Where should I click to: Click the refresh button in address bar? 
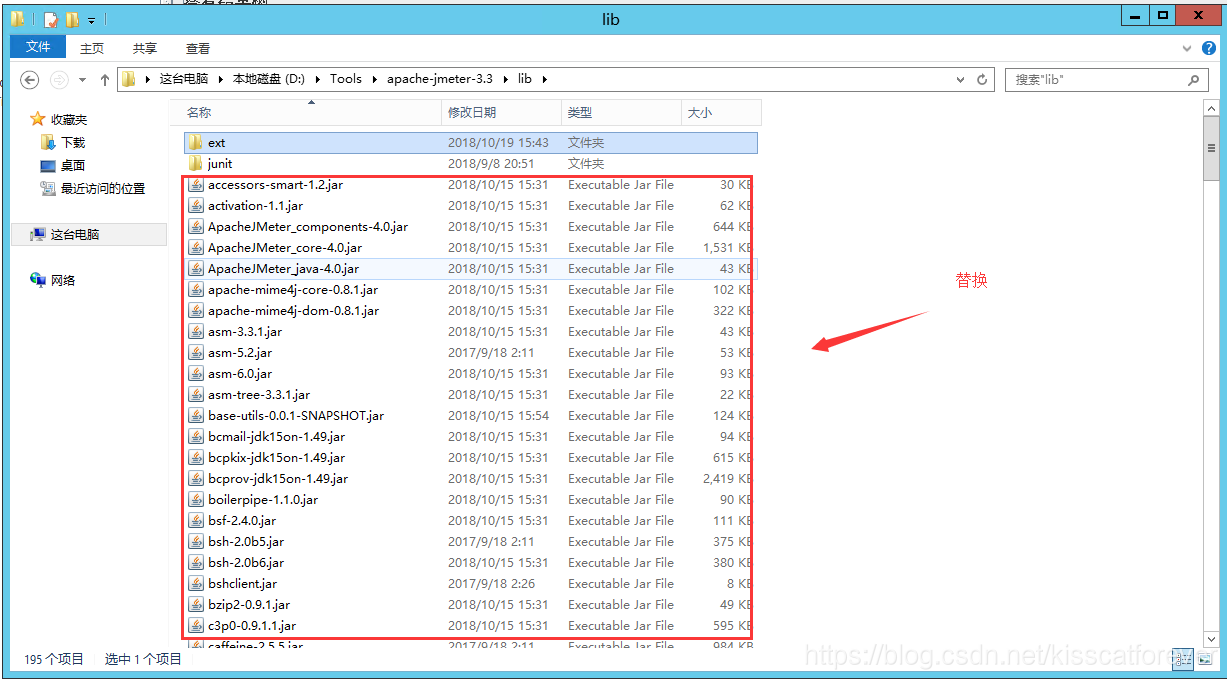(982, 79)
